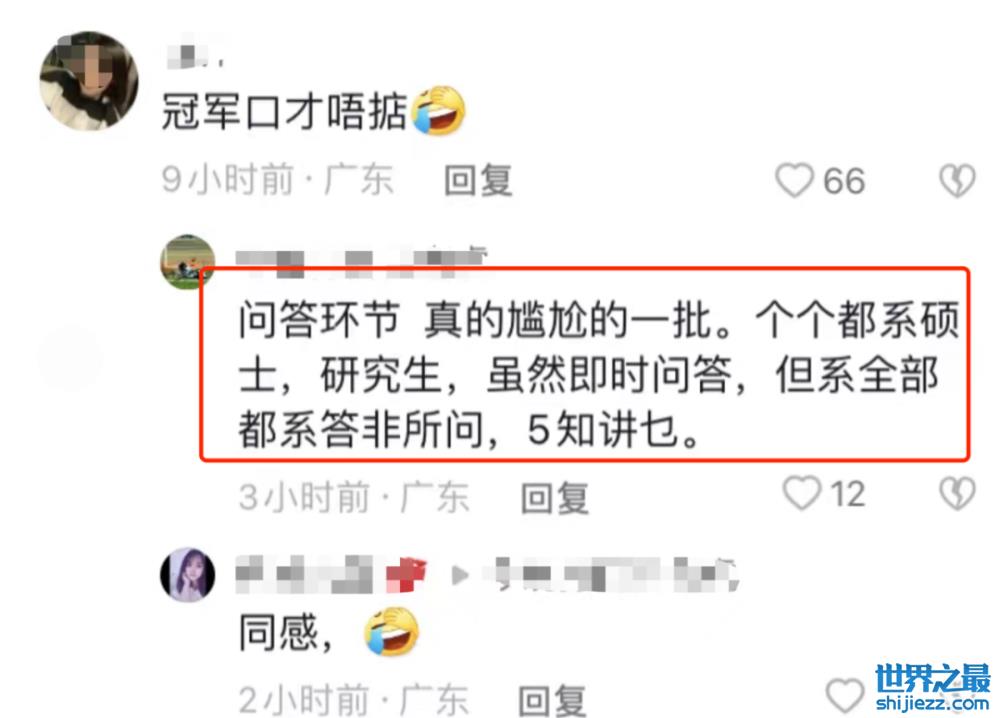This screenshot has height=718, width=1000.
Task: Tap the replied-to username after arrow
Action: coord(611,575)
